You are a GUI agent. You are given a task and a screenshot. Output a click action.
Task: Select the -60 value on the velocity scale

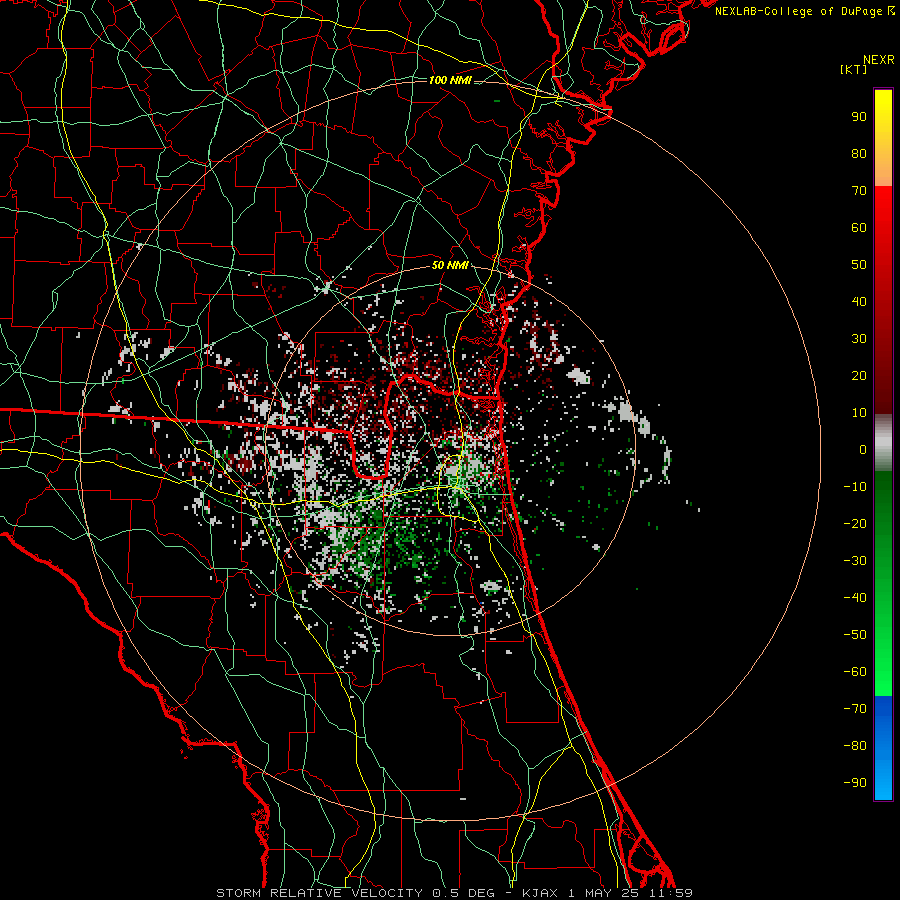(x=855, y=672)
